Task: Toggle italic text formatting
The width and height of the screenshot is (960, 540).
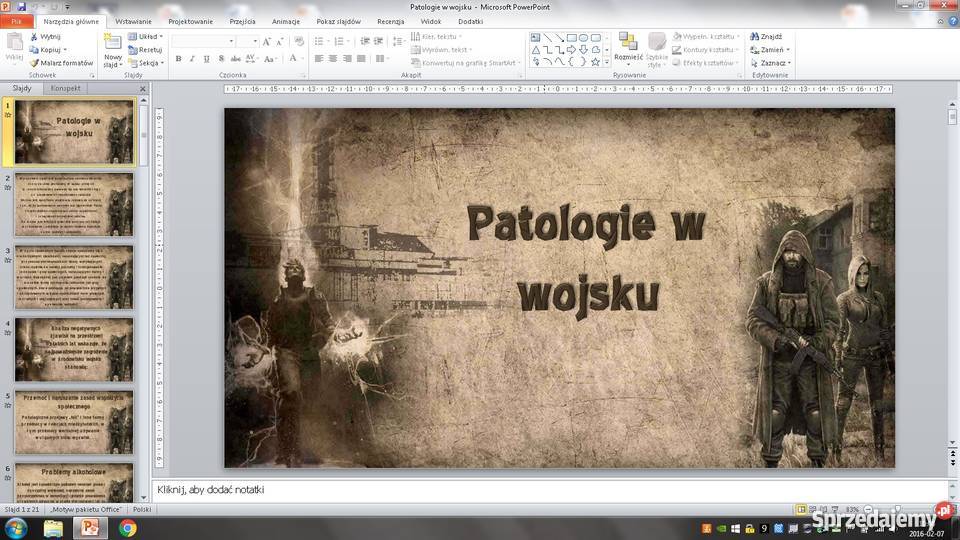Action: (x=192, y=59)
